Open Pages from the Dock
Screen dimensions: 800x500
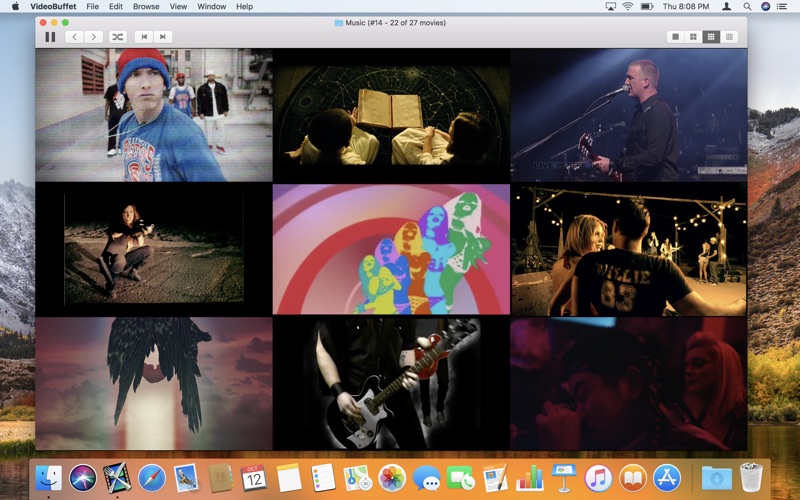point(495,478)
